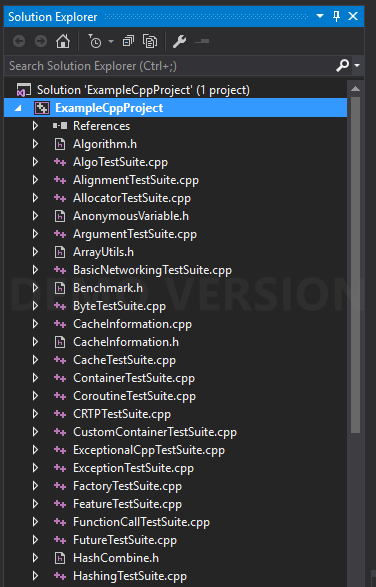The image size is (376, 587).
Task: Click C++ icon for CustomContainerTestSuite.cpp
Action: point(60,432)
